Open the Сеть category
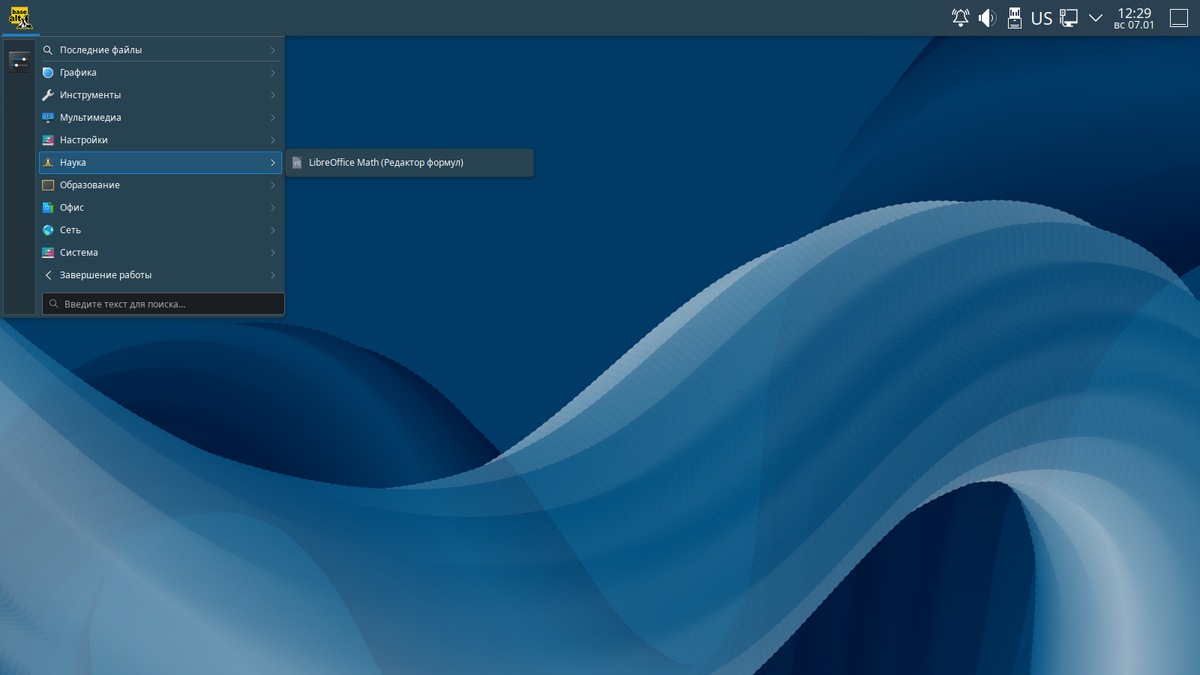Screen dimensions: 1200x675 pyautogui.click(x=160, y=230)
